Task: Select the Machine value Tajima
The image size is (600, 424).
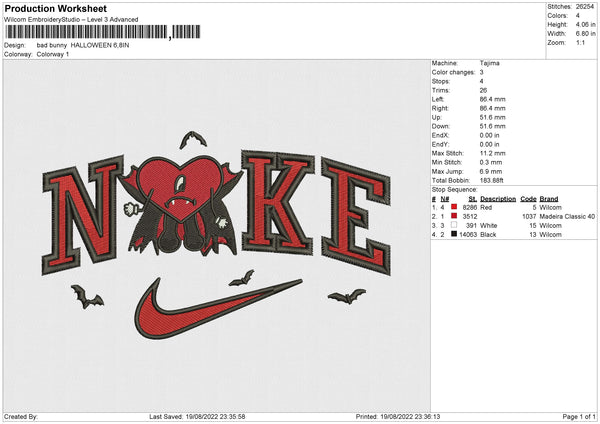Action: [489, 63]
